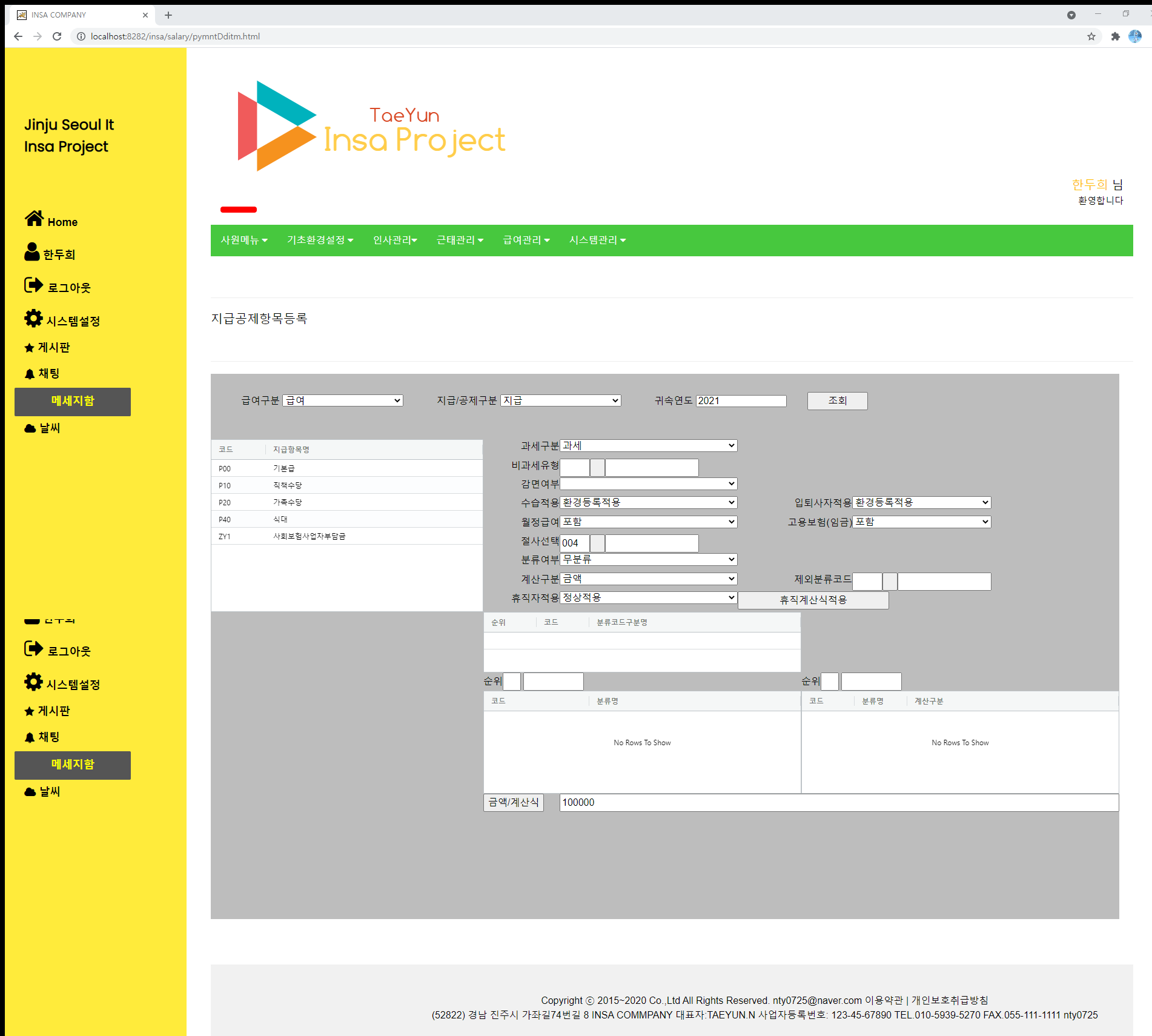Select the P10 직책수당 row
This screenshot has width=1152, height=1036.
coord(347,485)
